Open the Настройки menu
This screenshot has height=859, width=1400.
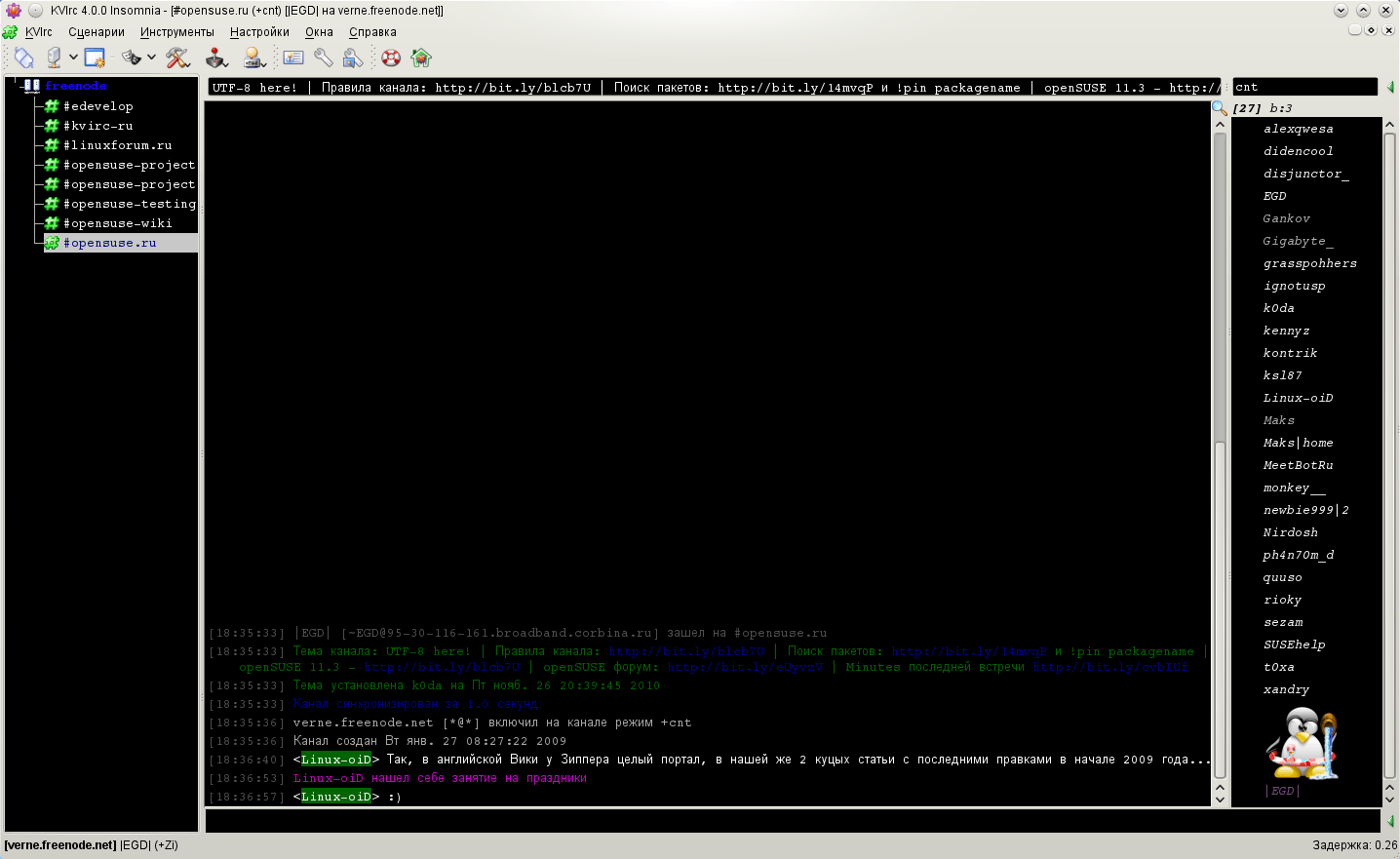pyautogui.click(x=259, y=32)
